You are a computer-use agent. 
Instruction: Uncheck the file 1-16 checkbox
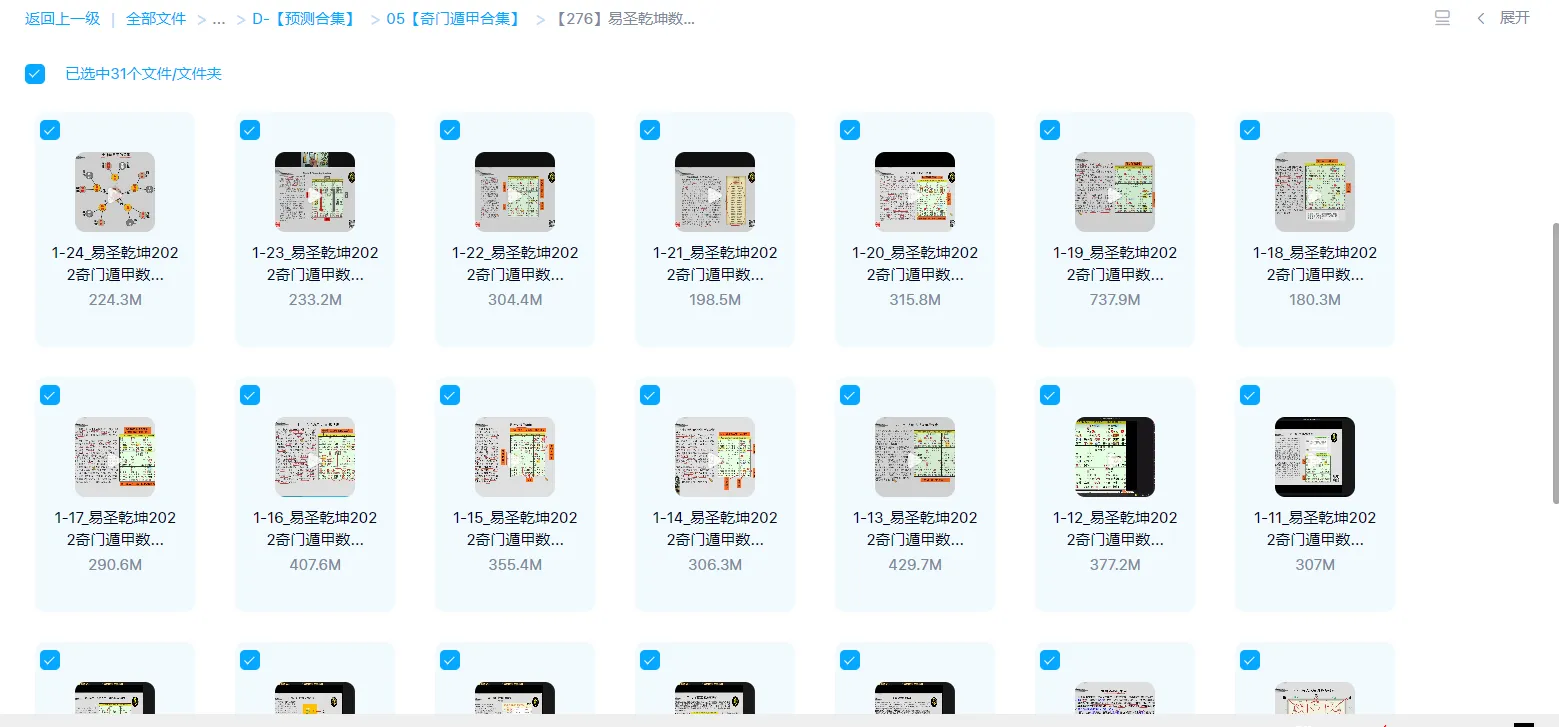[x=250, y=395]
